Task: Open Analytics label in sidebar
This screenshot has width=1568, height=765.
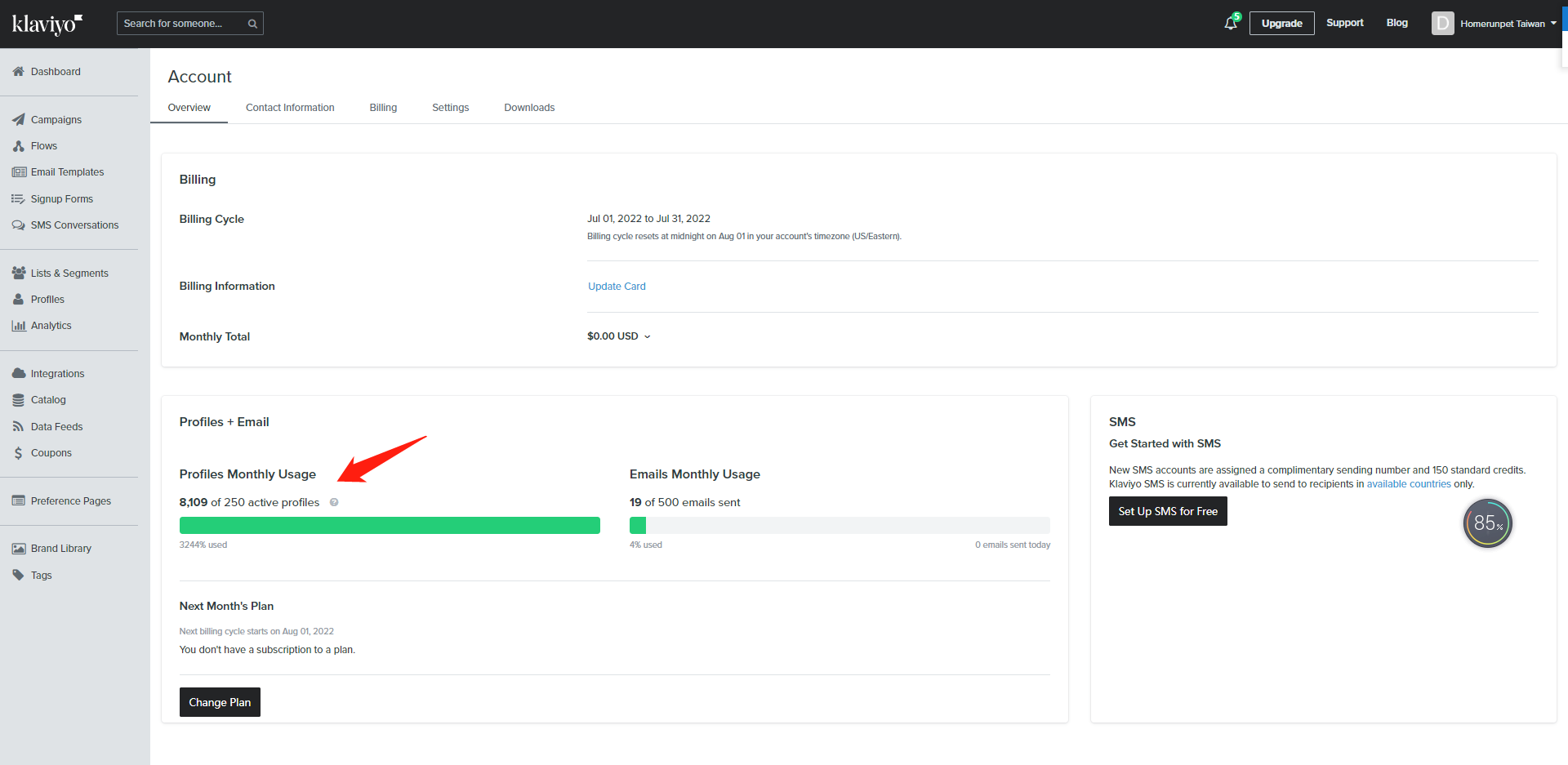Action: pos(51,326)
